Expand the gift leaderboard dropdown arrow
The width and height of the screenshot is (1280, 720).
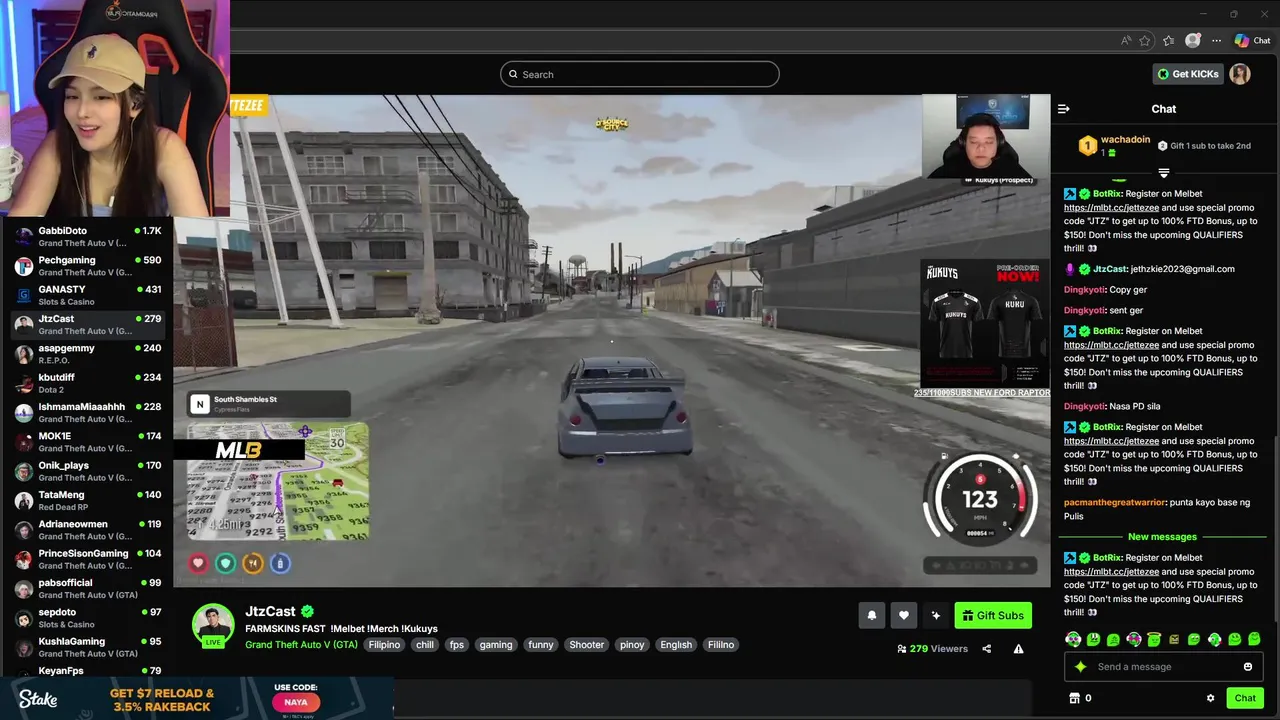tap(1163, 173)
